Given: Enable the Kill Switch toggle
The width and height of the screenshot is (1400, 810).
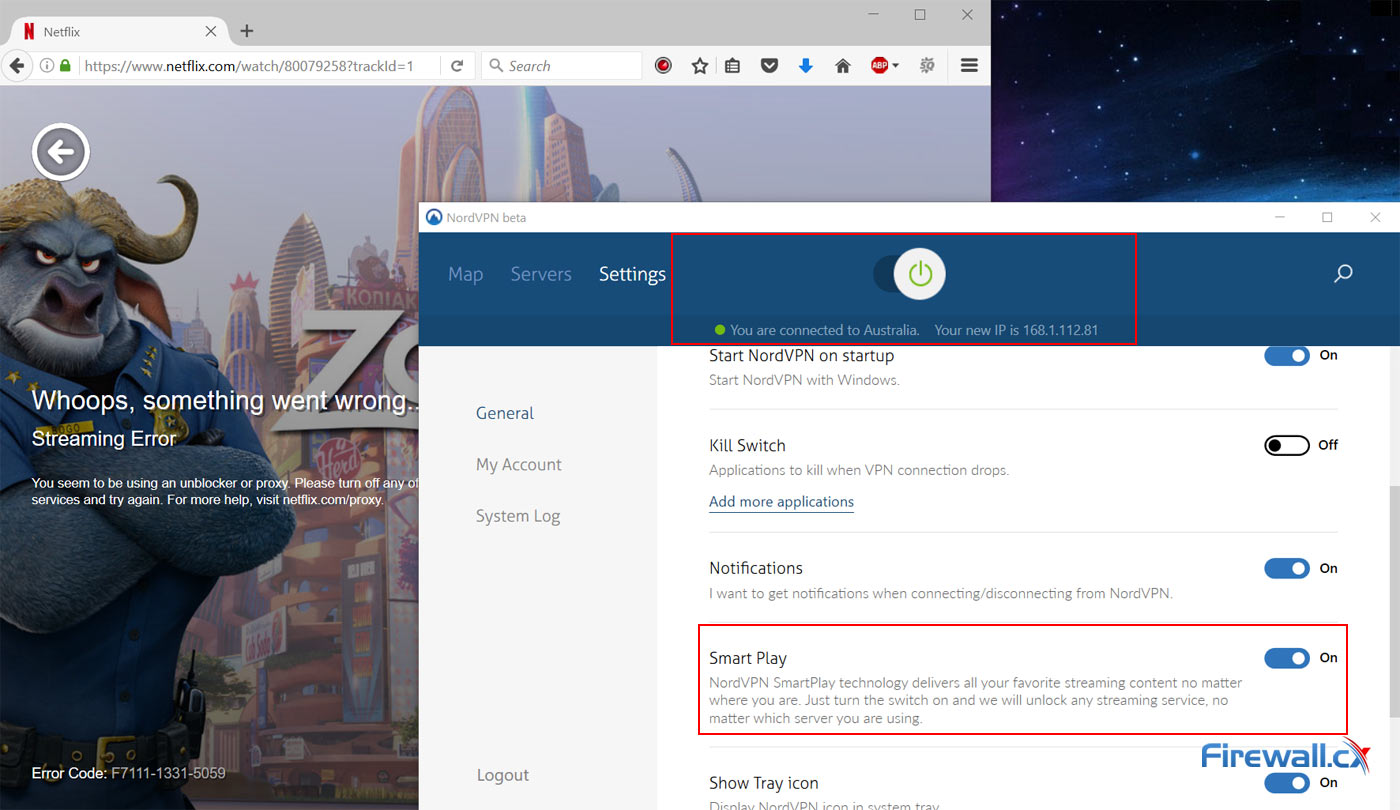Looking at the screenshot, I should pos(1287,445).
